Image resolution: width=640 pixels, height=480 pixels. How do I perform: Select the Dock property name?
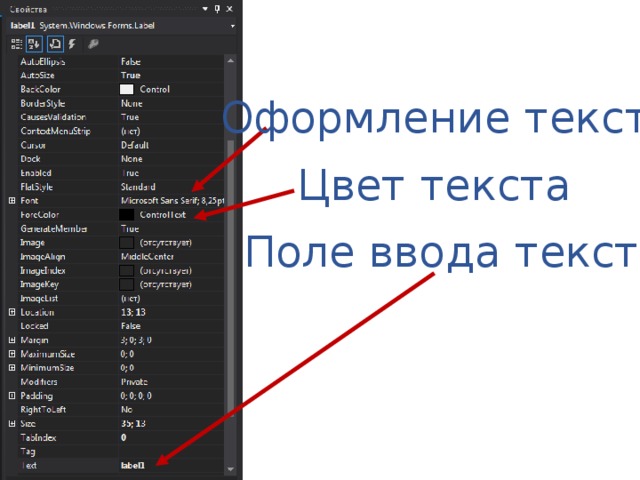point(30,159)
